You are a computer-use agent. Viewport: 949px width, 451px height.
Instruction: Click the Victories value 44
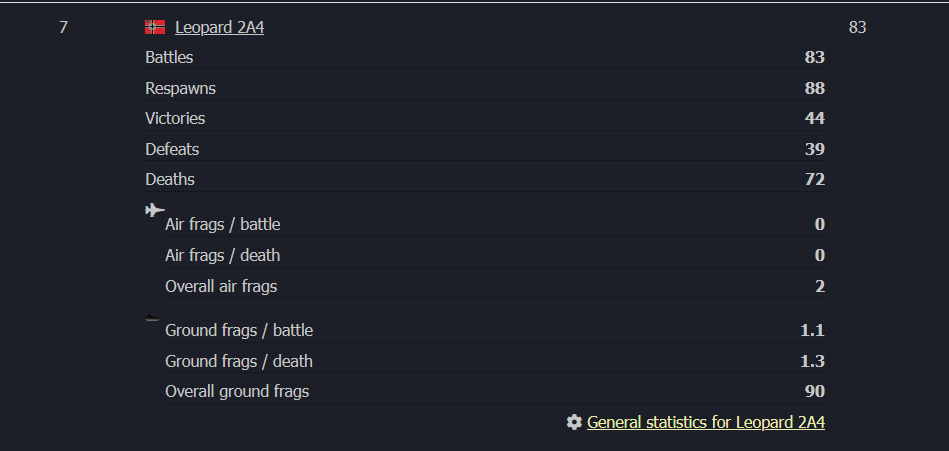click(814, 118)
